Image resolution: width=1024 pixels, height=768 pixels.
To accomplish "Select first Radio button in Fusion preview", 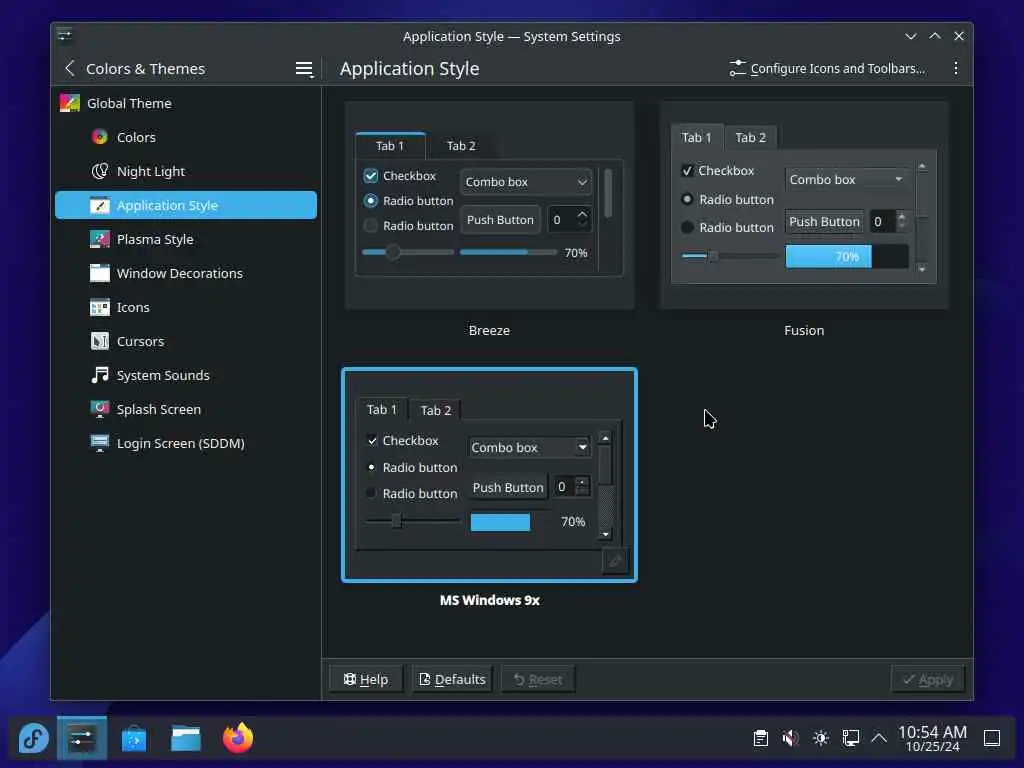I will coord(687,199).
